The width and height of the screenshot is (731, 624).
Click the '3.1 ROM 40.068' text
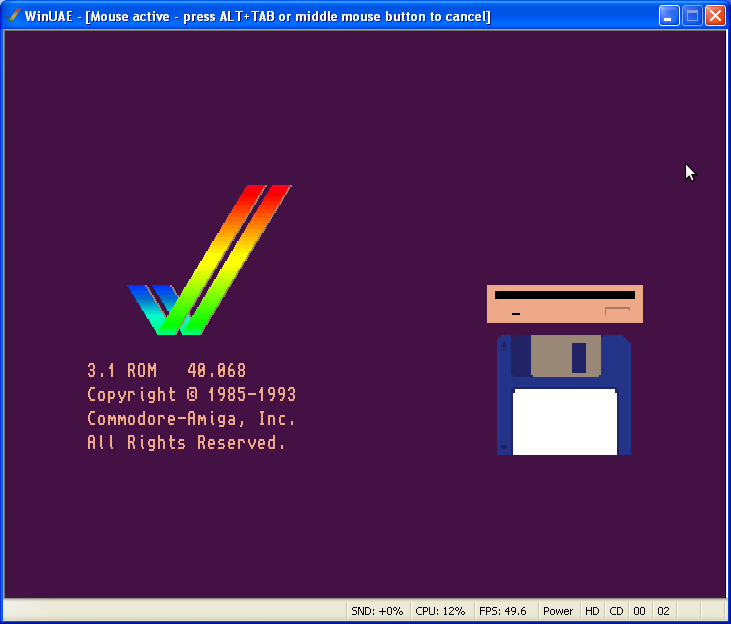pyautogui.click(x=166, y=371)
